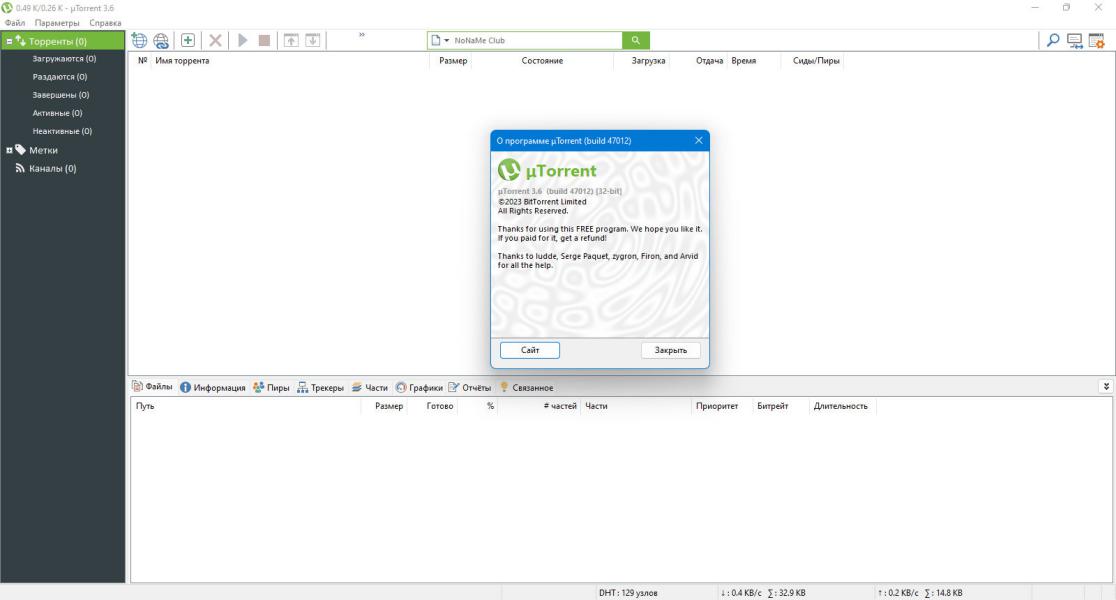Click the Create new torrent plus icon
Screen dimensions: 1116x600
tap(188, 41)
